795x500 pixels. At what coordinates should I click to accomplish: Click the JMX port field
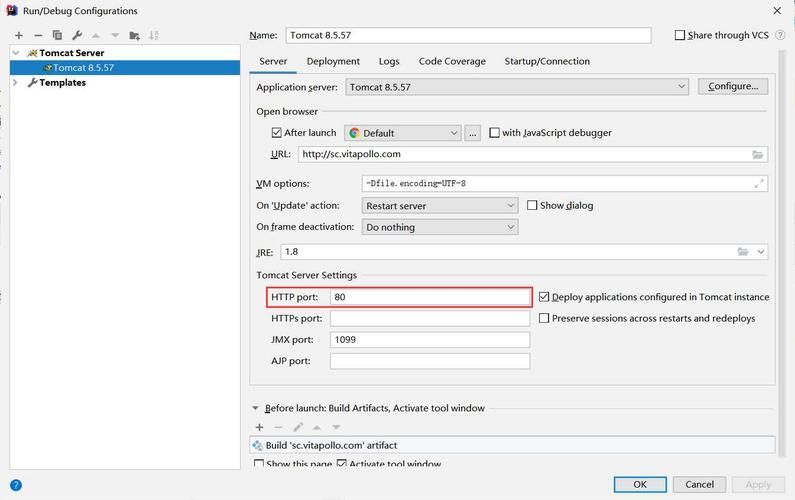[x=430, y=340]
